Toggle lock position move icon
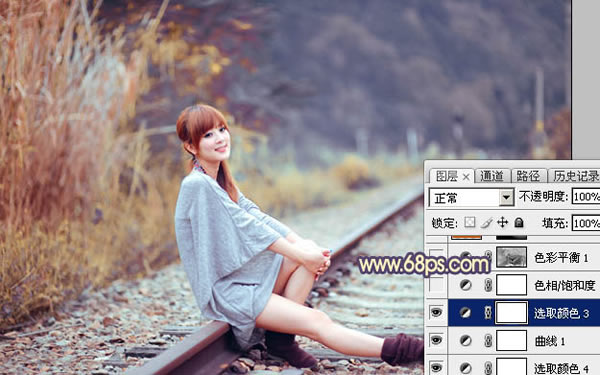The width and height of the screenshot is (600, 375). pyautogui.click(x=502, y=222)
